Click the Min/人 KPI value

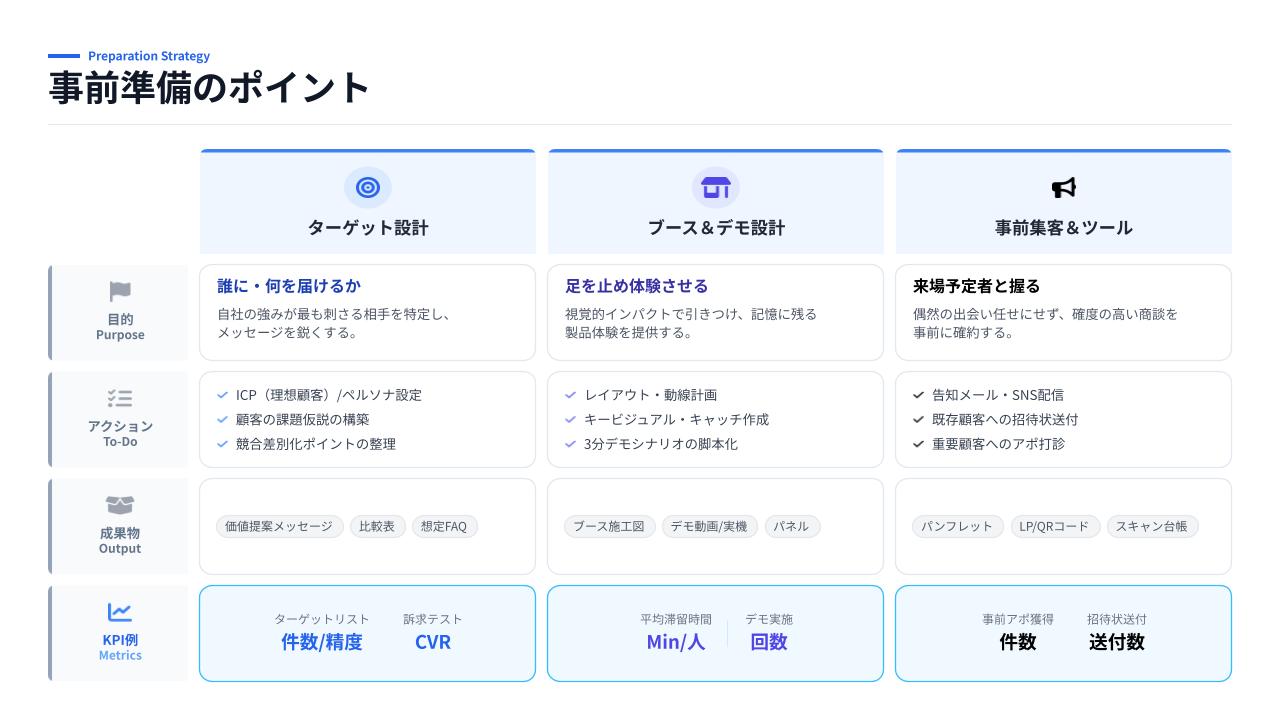tap(675, 642)
